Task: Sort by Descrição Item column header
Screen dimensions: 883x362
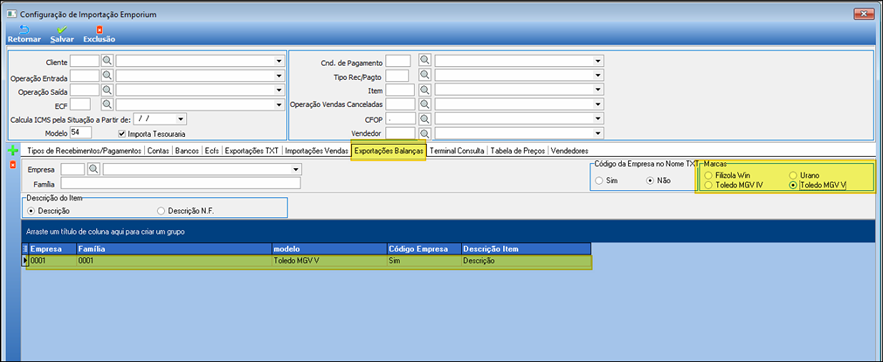Action: 526,248
